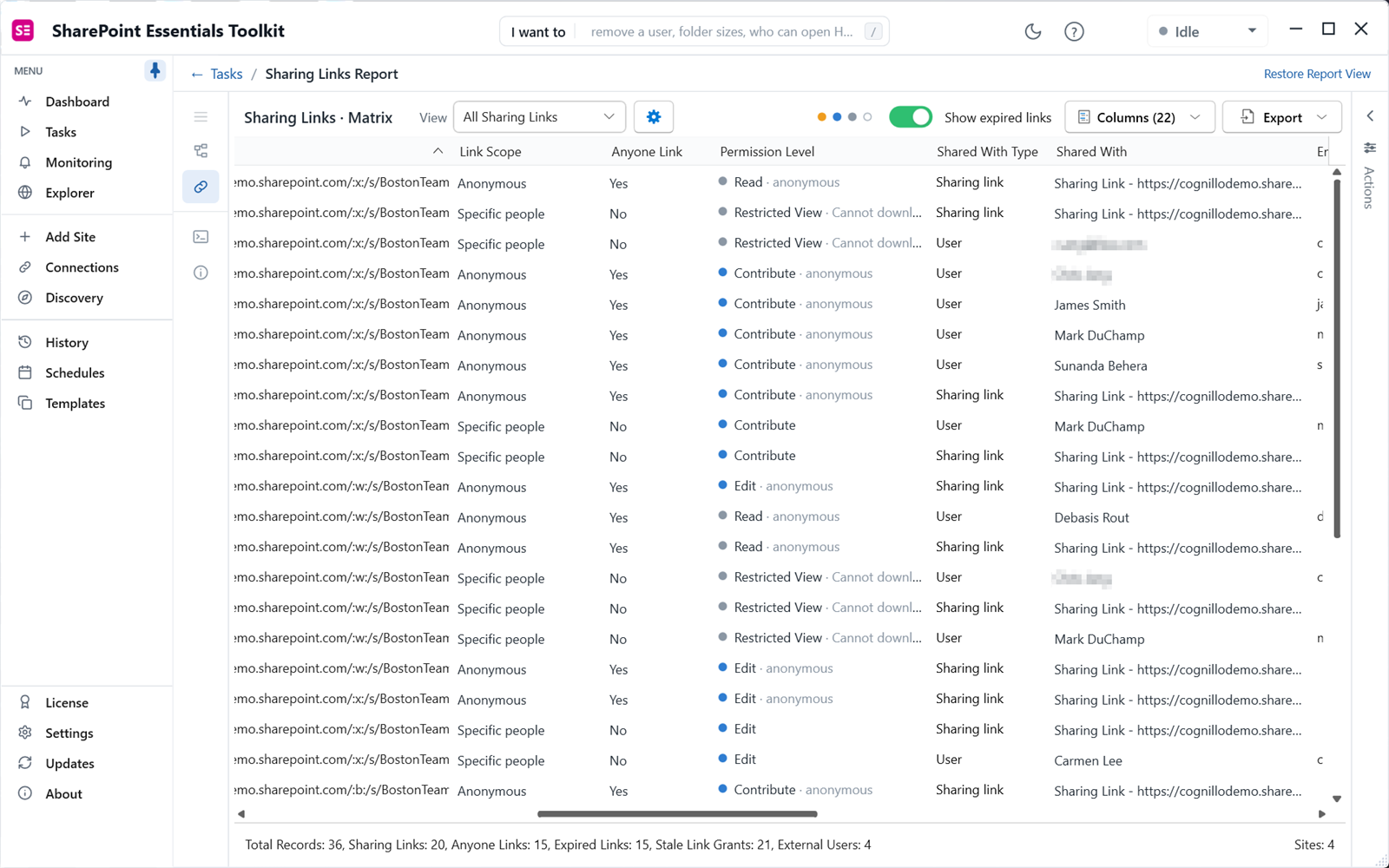Open the hamburger list view icon

click(x=201, y=117)
